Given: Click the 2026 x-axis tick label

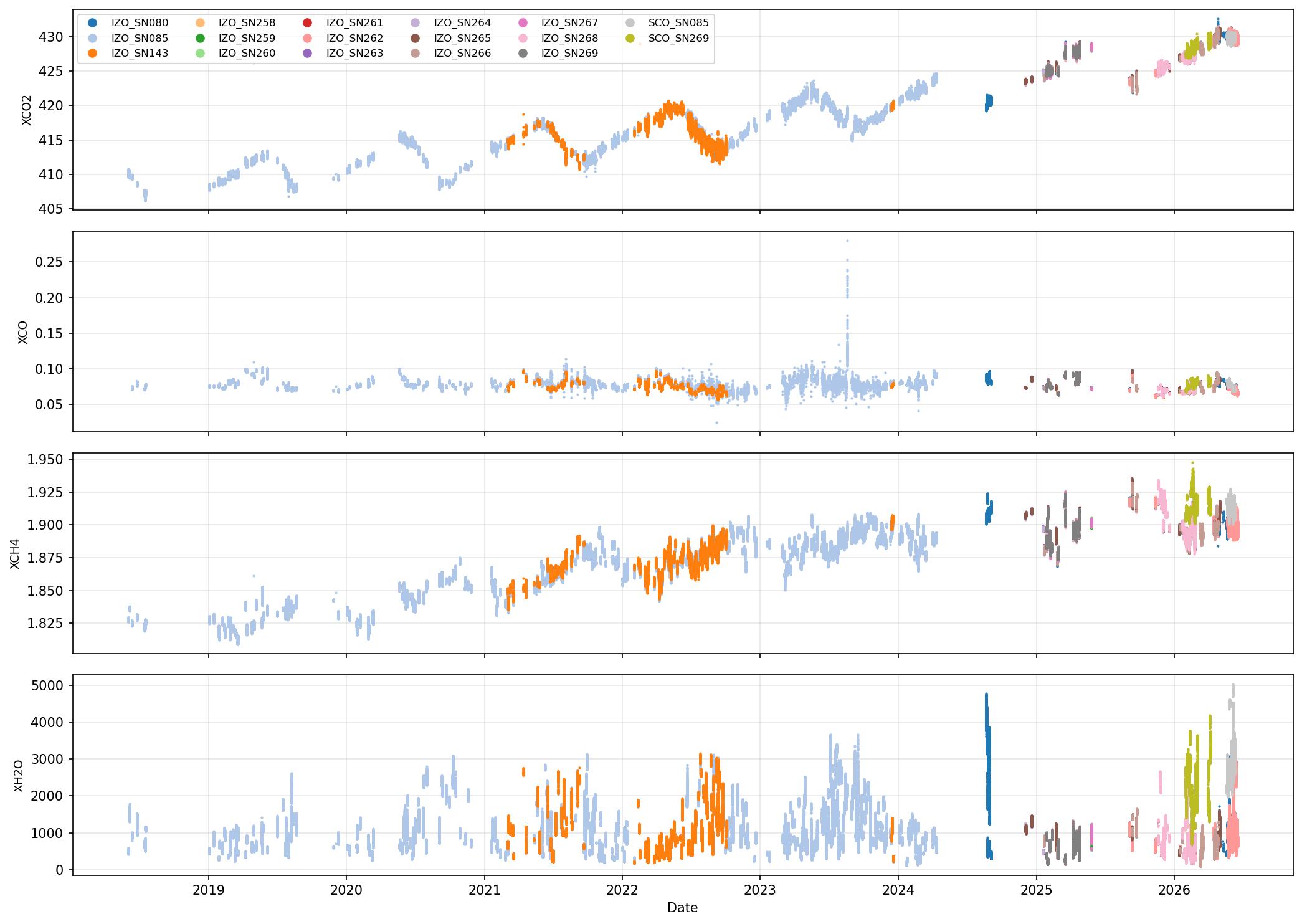Looking at the screenshot, I should click(x=1174, y=890).
